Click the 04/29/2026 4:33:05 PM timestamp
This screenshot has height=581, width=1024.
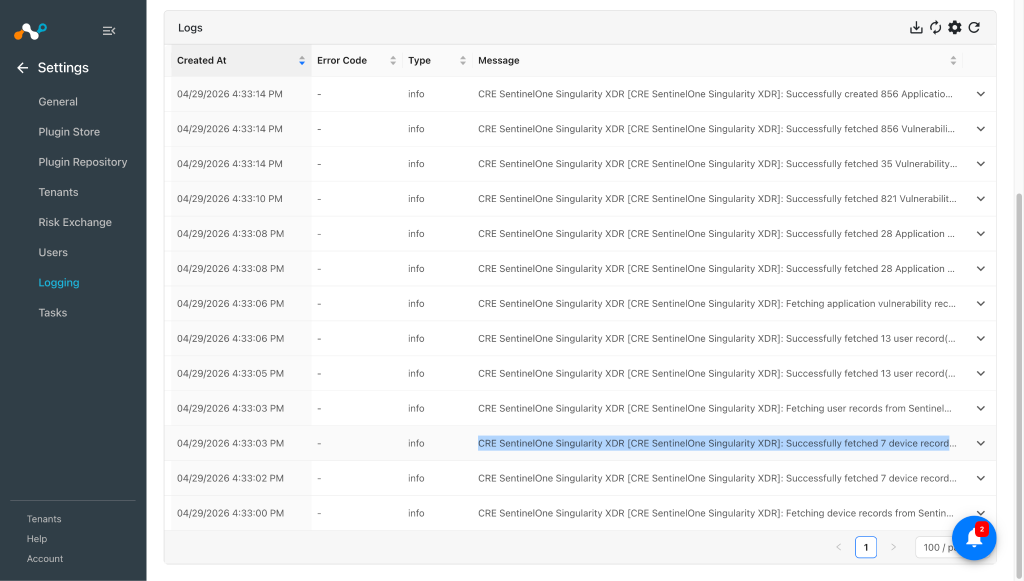[x=231, y=373]
